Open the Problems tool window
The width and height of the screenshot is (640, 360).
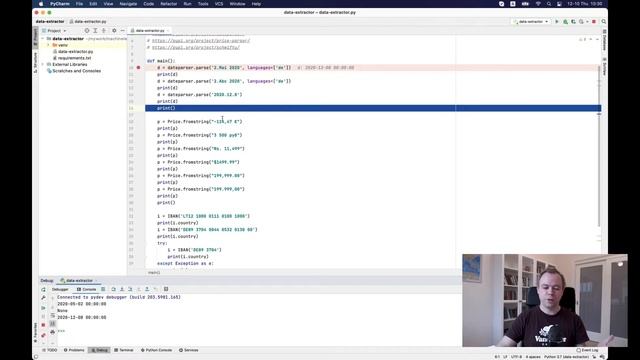click(x=74, y=350)
